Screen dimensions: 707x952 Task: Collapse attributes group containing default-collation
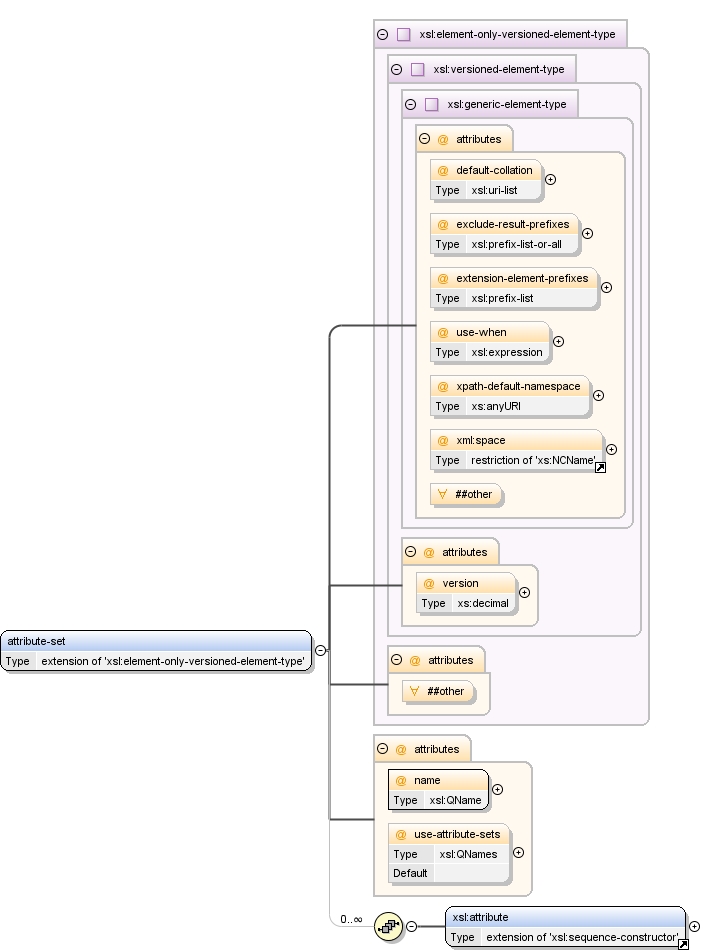coord(424,139)
